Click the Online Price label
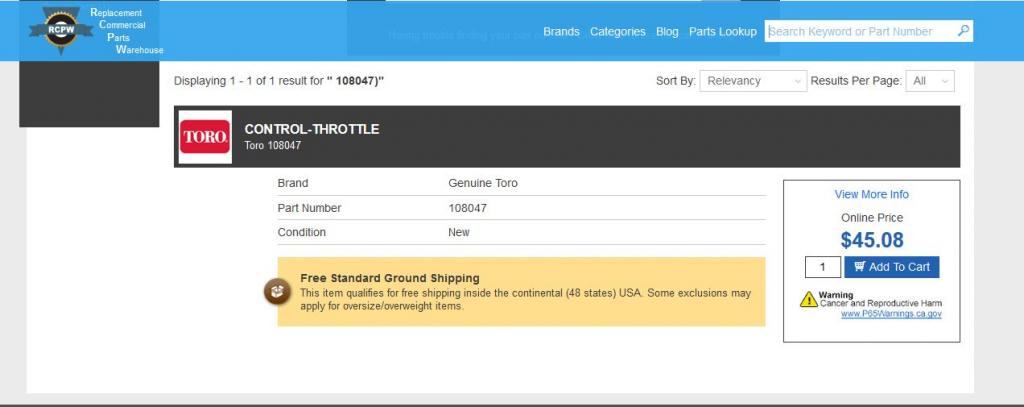Screen dimensions: 1024x407 point(872,218)
